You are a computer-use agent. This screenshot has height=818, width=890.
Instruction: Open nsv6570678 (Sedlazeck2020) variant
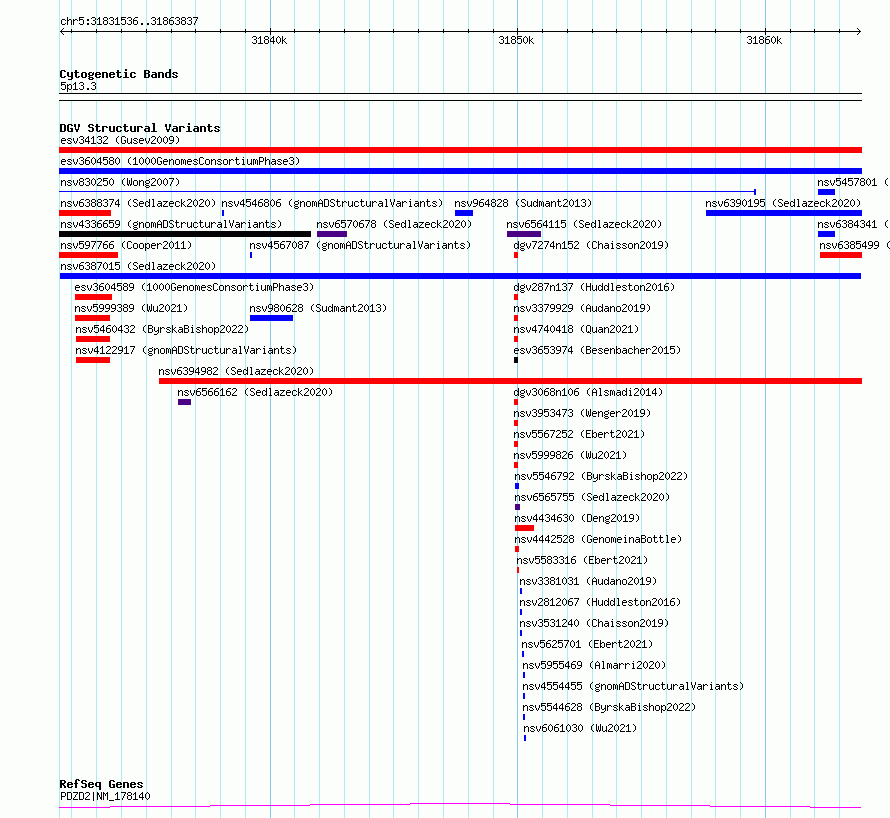click(394, 224)
